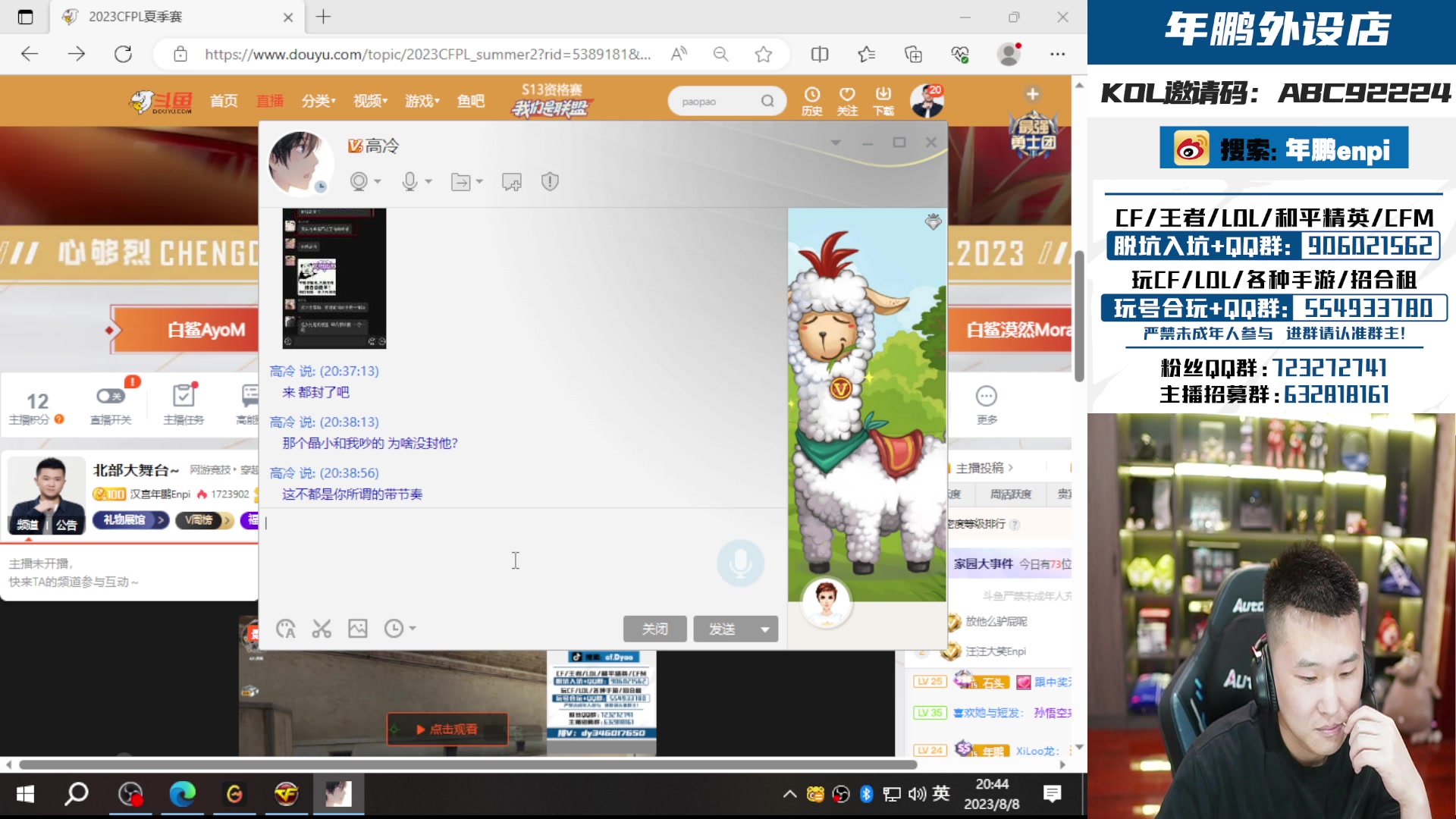1456x819 pixels.
Task: Click the browser address bar URL
Action: tap(428, 54)
